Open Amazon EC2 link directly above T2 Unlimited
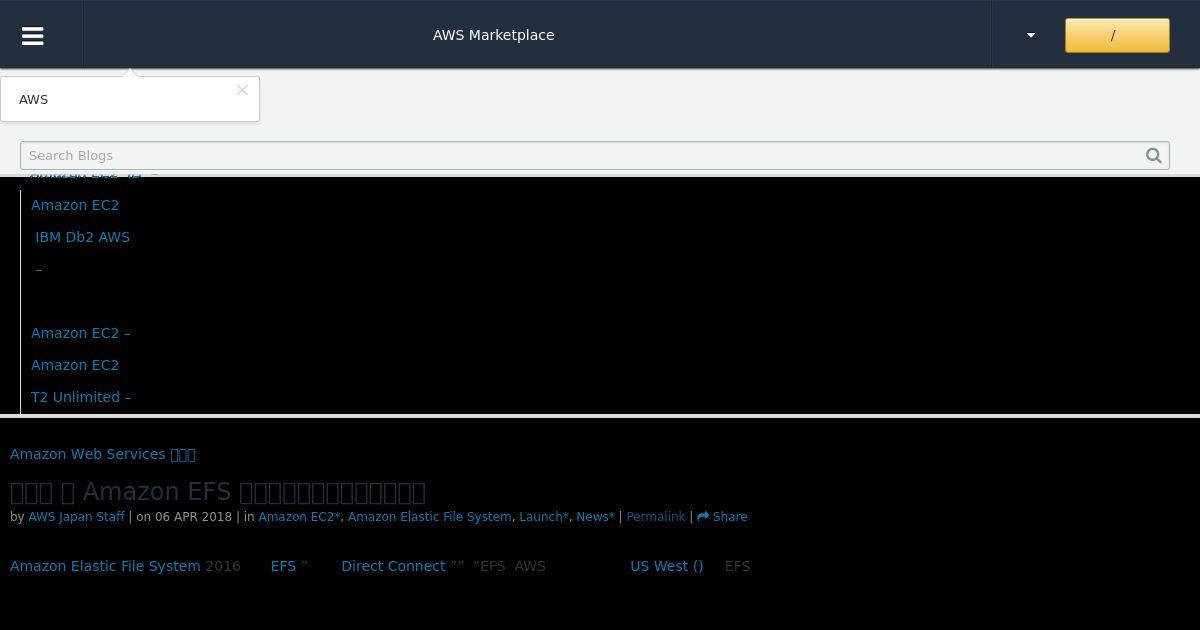 [x=75, y=365]
